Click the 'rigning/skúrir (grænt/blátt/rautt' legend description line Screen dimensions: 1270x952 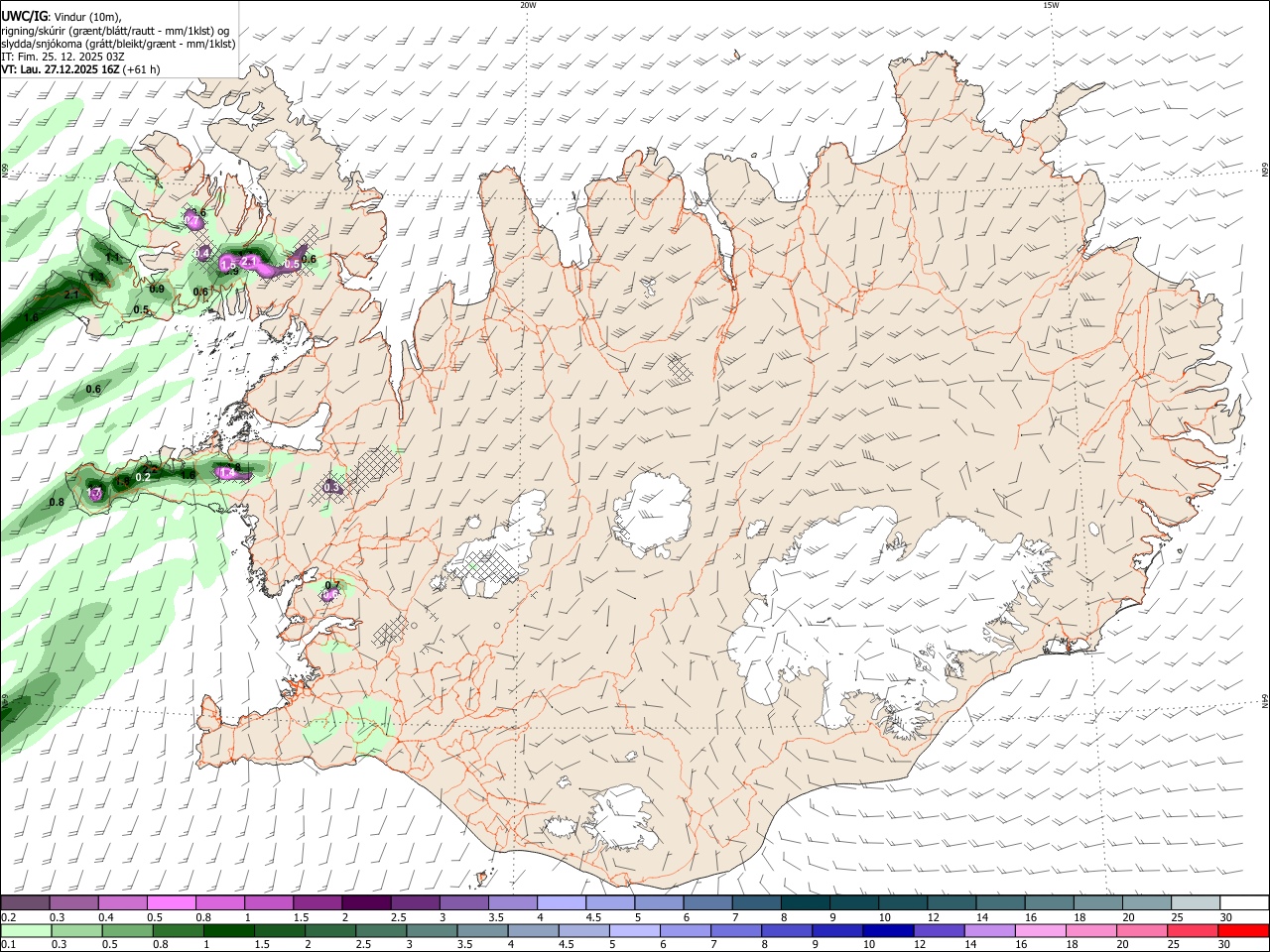click(x=115, y=30)
